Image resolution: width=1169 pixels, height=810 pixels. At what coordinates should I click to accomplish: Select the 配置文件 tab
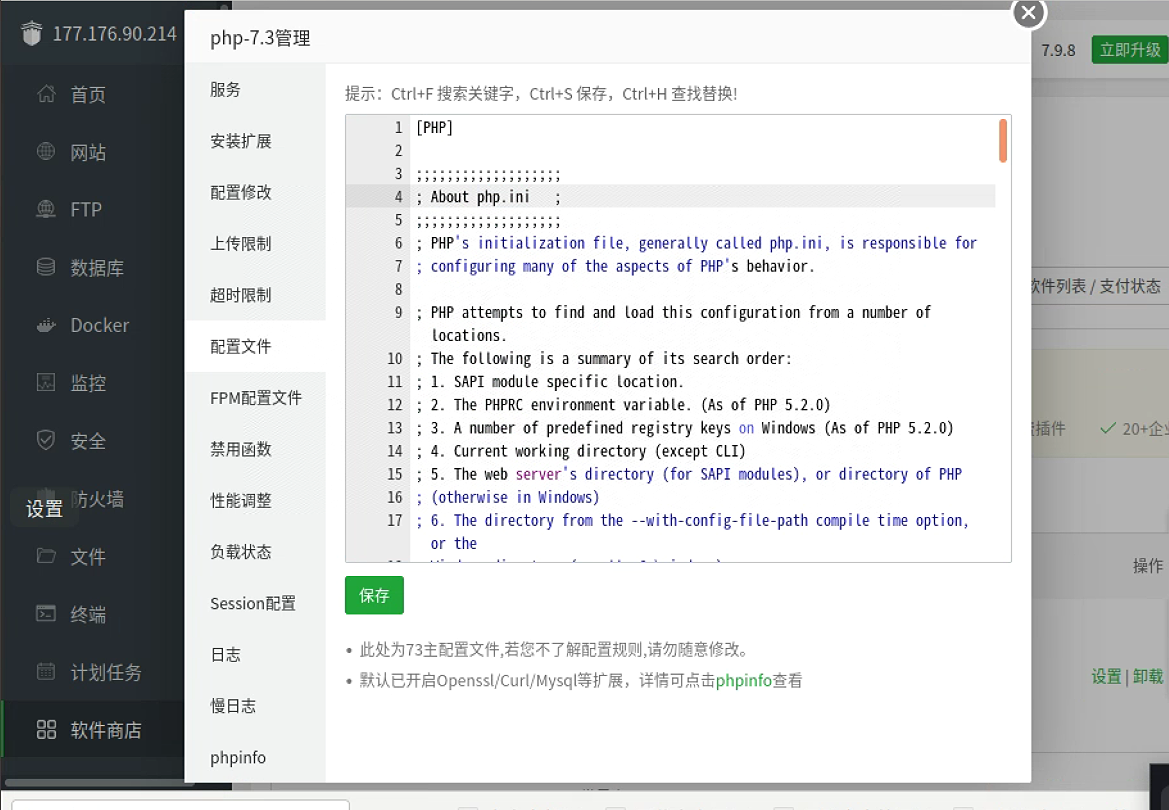(x=255, y=346)
